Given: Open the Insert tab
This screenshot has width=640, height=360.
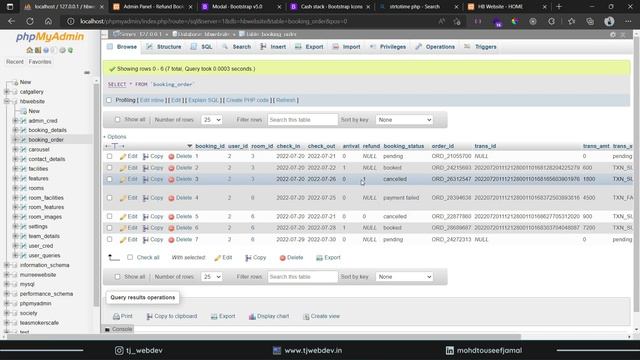Looking at the screenshot, I should point(273,47).
